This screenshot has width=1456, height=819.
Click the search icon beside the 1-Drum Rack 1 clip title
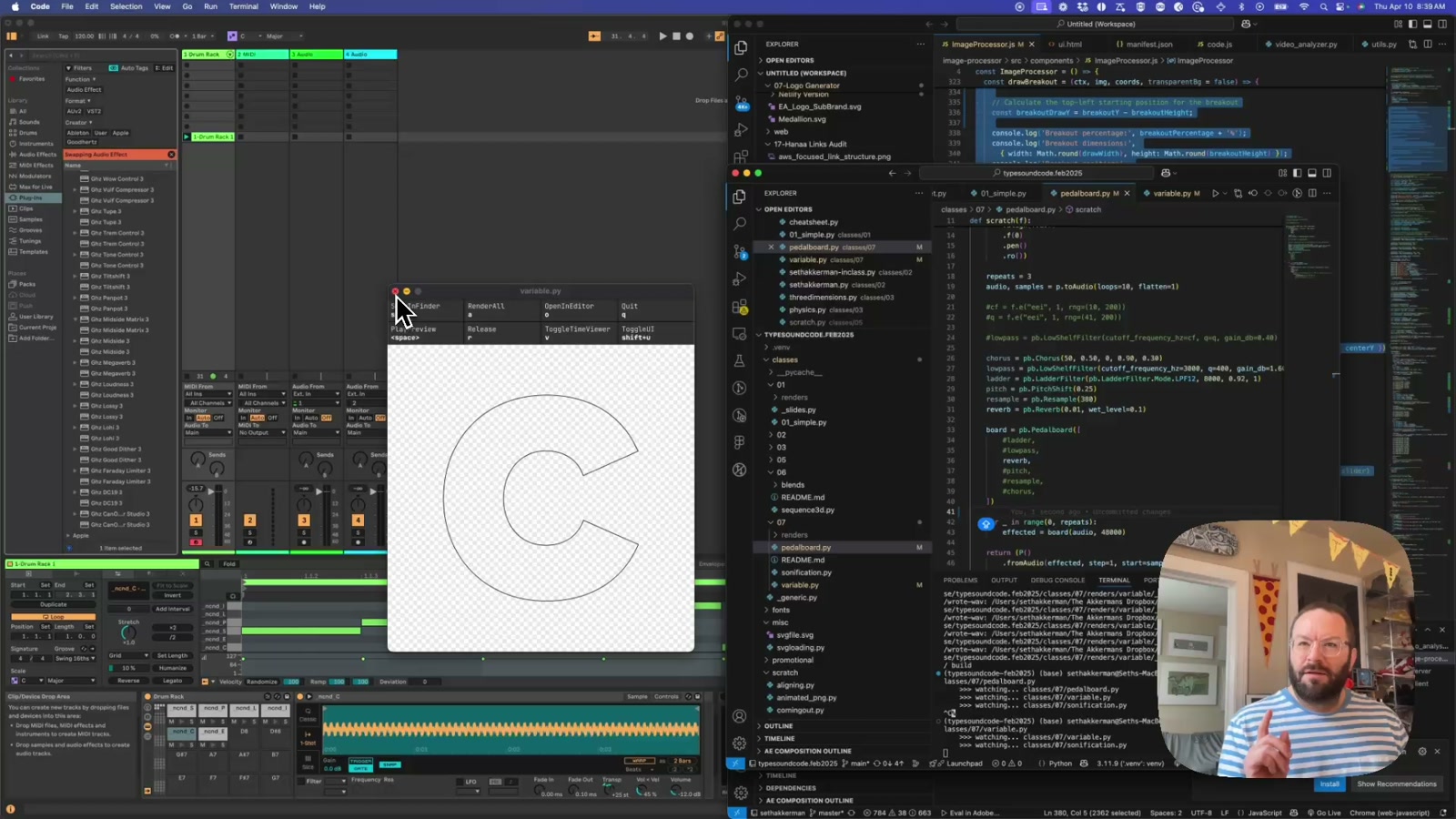tap(207, 564)
